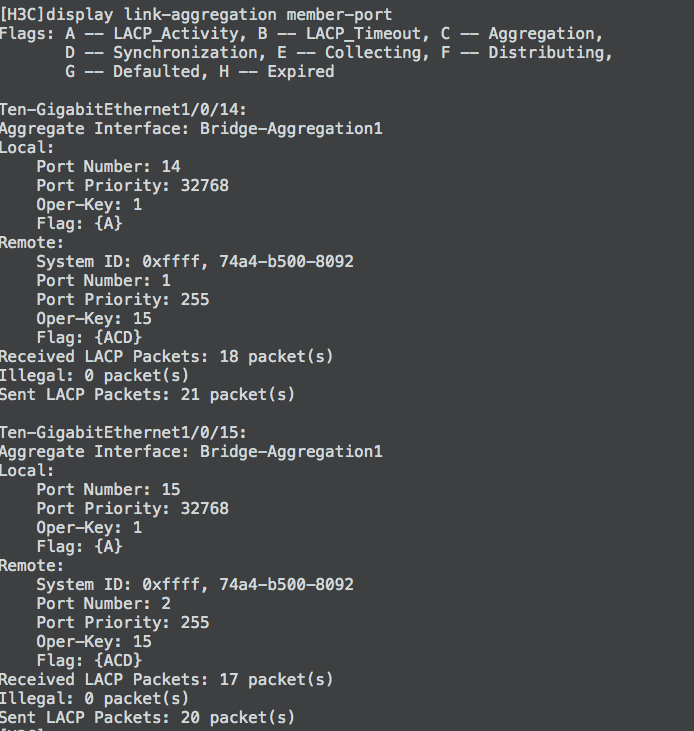Click 'Sent LACP Packets: 20 packet(s)' line
This screenshot has height=731, width=694.
(147, 717)
